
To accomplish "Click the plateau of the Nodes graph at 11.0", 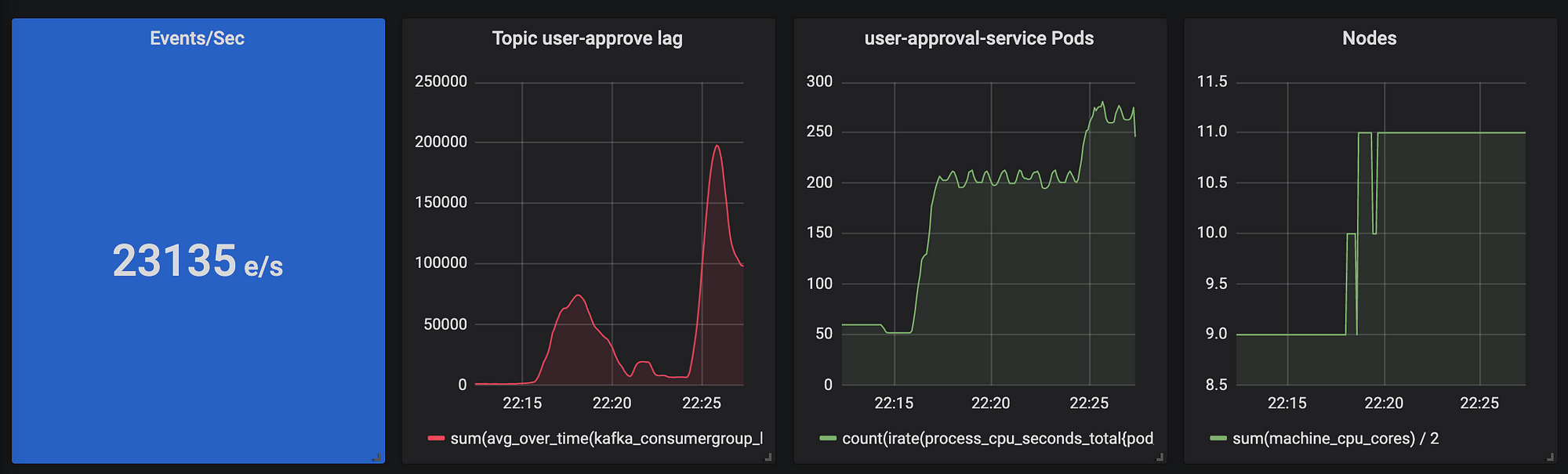I will coord(1451,132).
